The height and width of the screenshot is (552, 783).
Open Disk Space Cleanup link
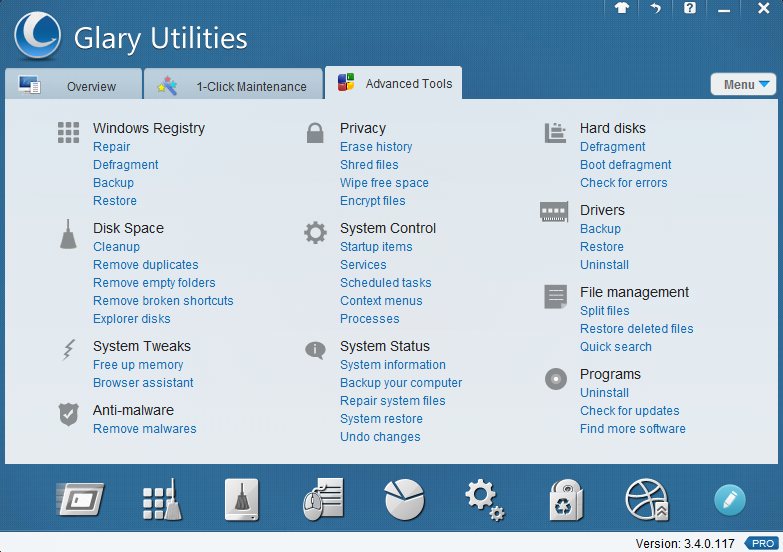coord(116,247)
